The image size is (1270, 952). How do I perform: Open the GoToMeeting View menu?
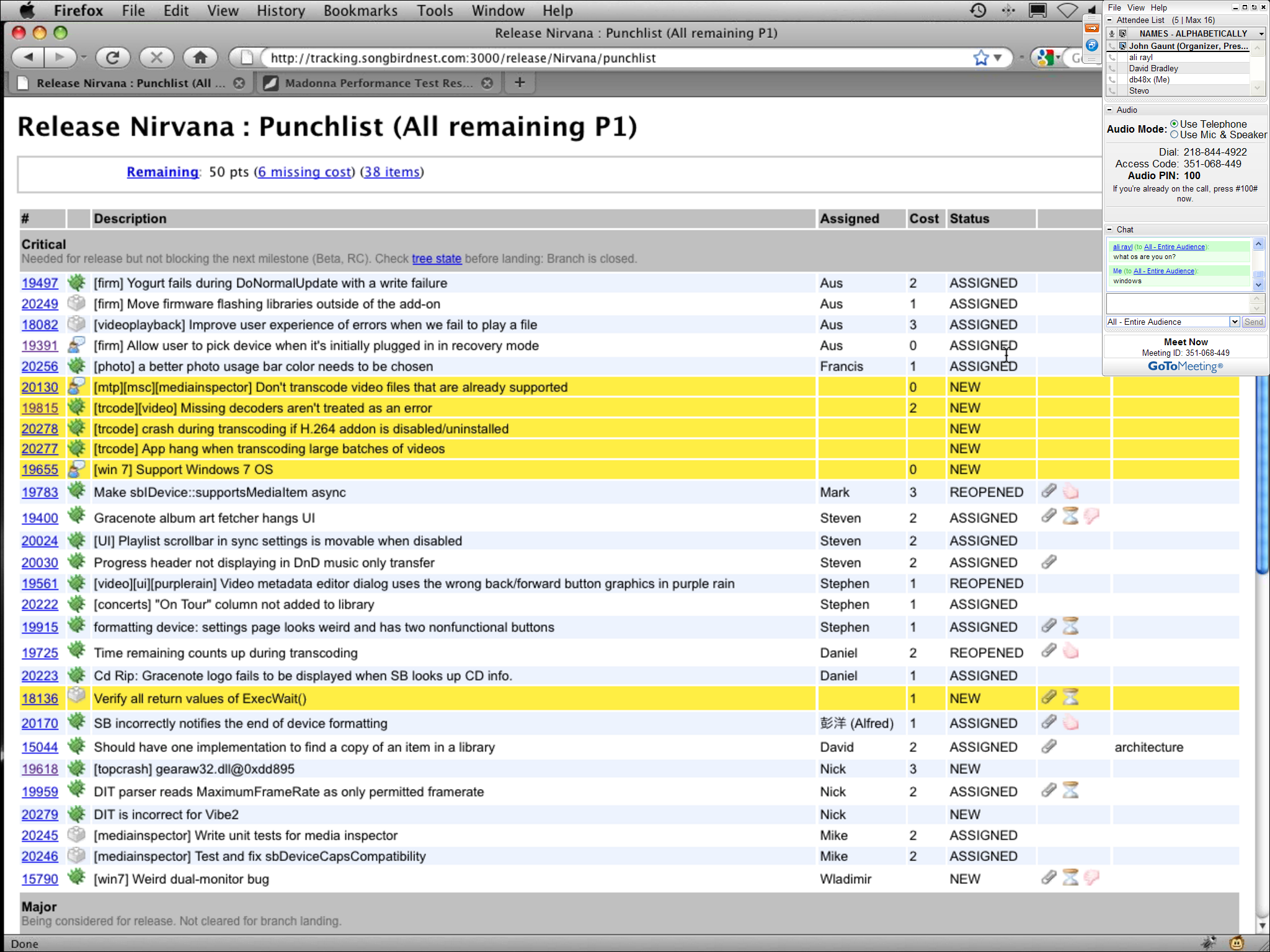pos(1136,7)
